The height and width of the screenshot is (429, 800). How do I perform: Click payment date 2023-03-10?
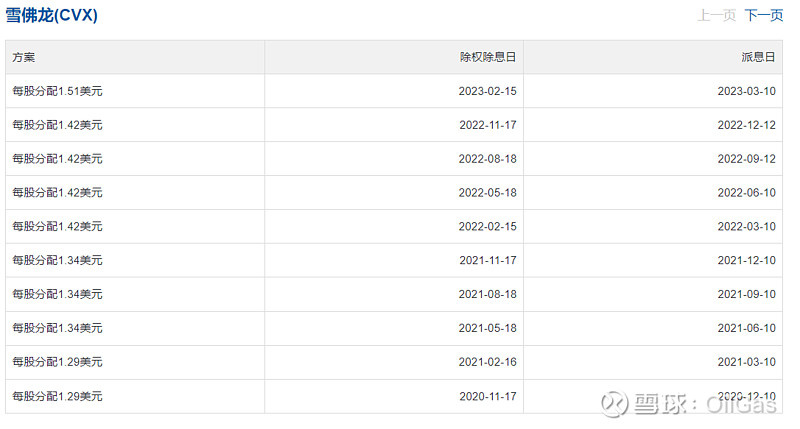point(746,91)
